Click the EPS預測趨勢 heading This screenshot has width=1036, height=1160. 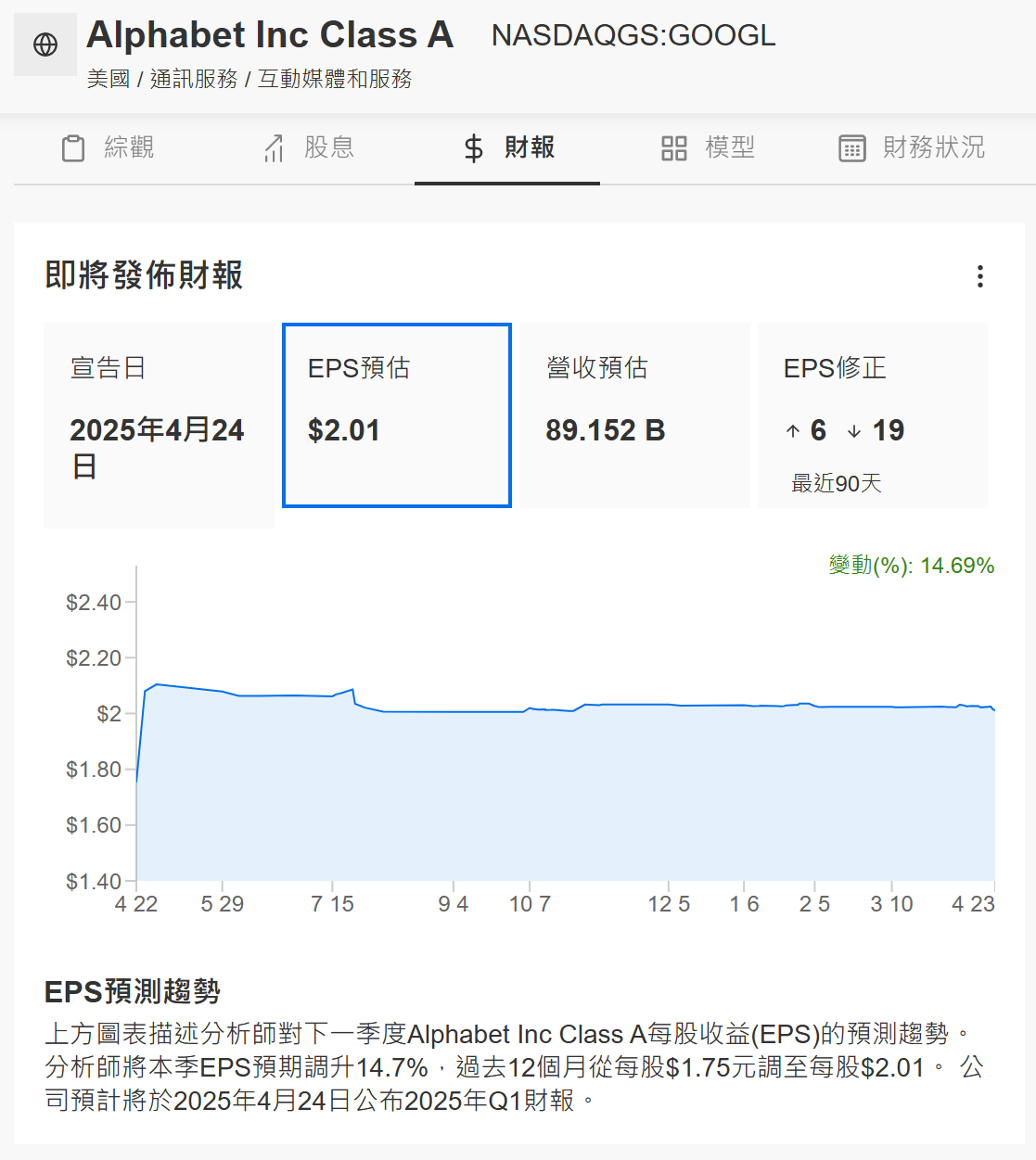pyautogui.click(x=133, y=991)
